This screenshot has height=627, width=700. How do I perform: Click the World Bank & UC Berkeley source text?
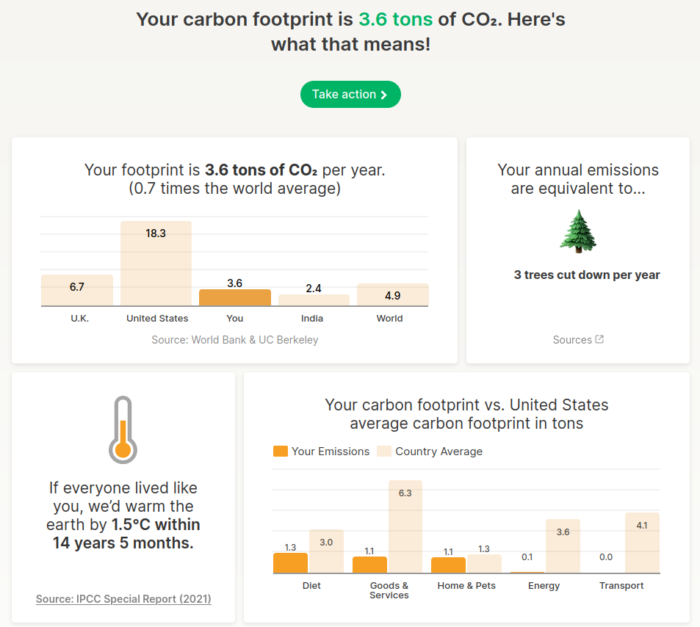tap(235, 340)
